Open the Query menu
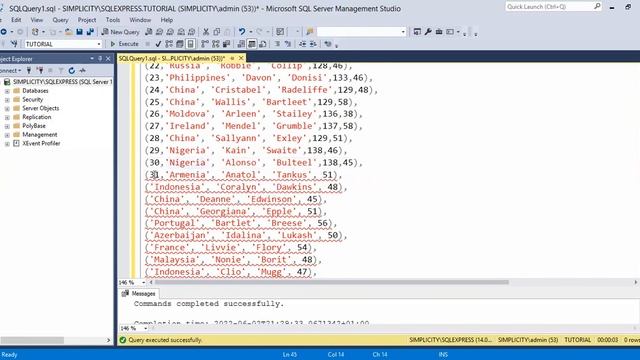640x360 pixels. click(x=60, y=20)
